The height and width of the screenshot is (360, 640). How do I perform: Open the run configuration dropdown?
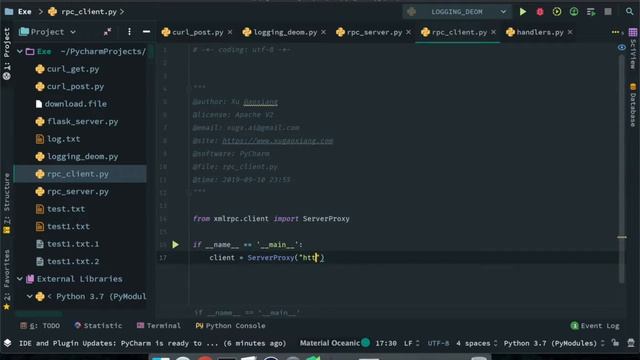click(457, 12)
